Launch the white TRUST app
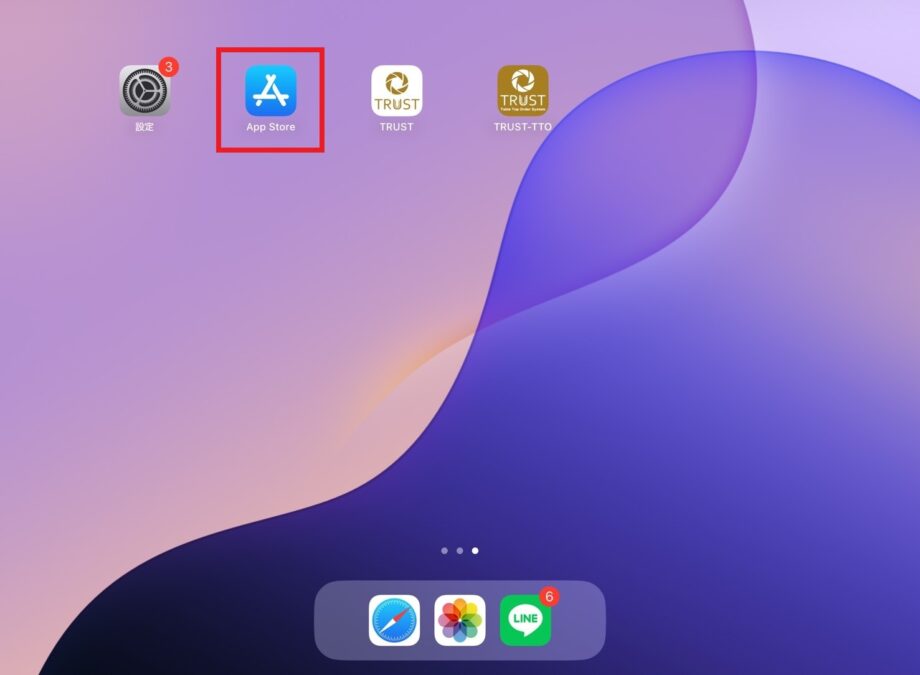This screenshot has height=675, width=920. pyautogui.click(x=396, y=91)
